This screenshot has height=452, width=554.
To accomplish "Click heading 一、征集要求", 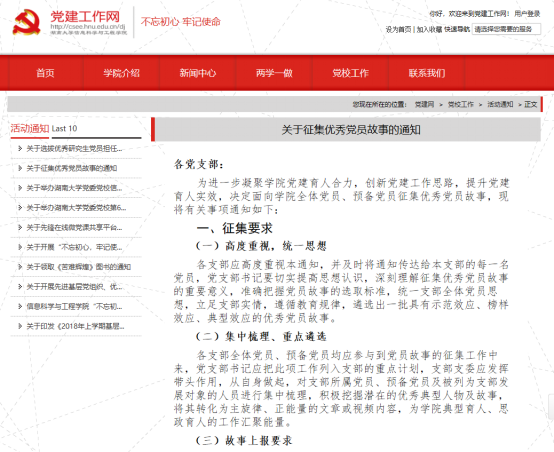I will pyautogui.click(x=235, y=228).
